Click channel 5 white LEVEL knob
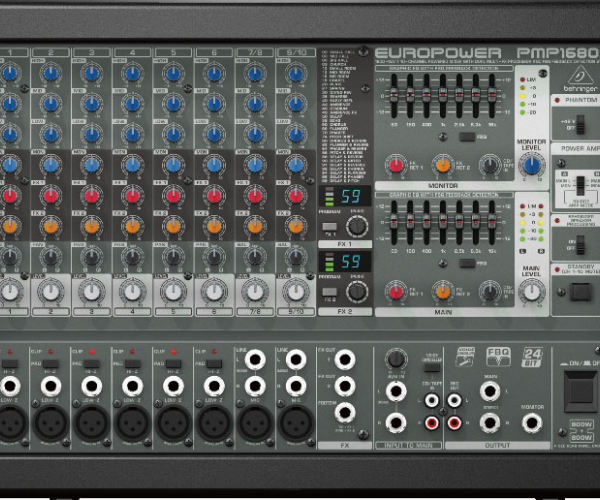 point(173,292)
